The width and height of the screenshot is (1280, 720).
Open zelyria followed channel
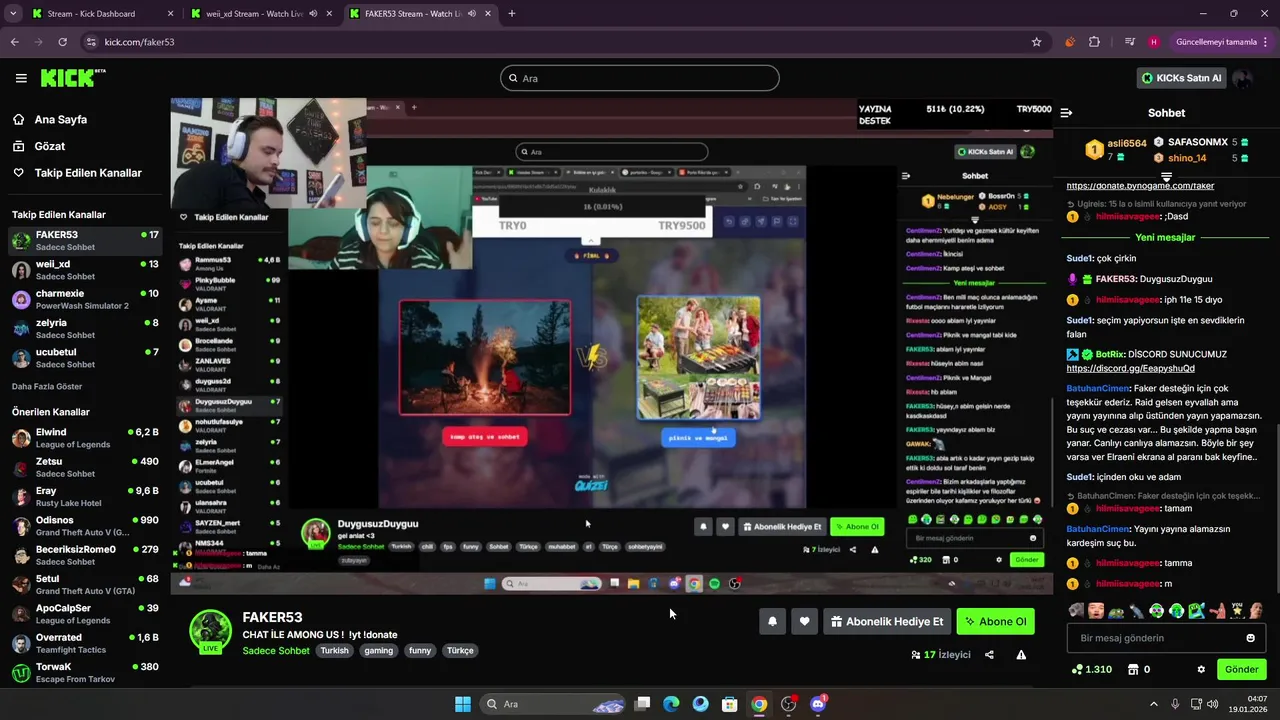(84, 328)
